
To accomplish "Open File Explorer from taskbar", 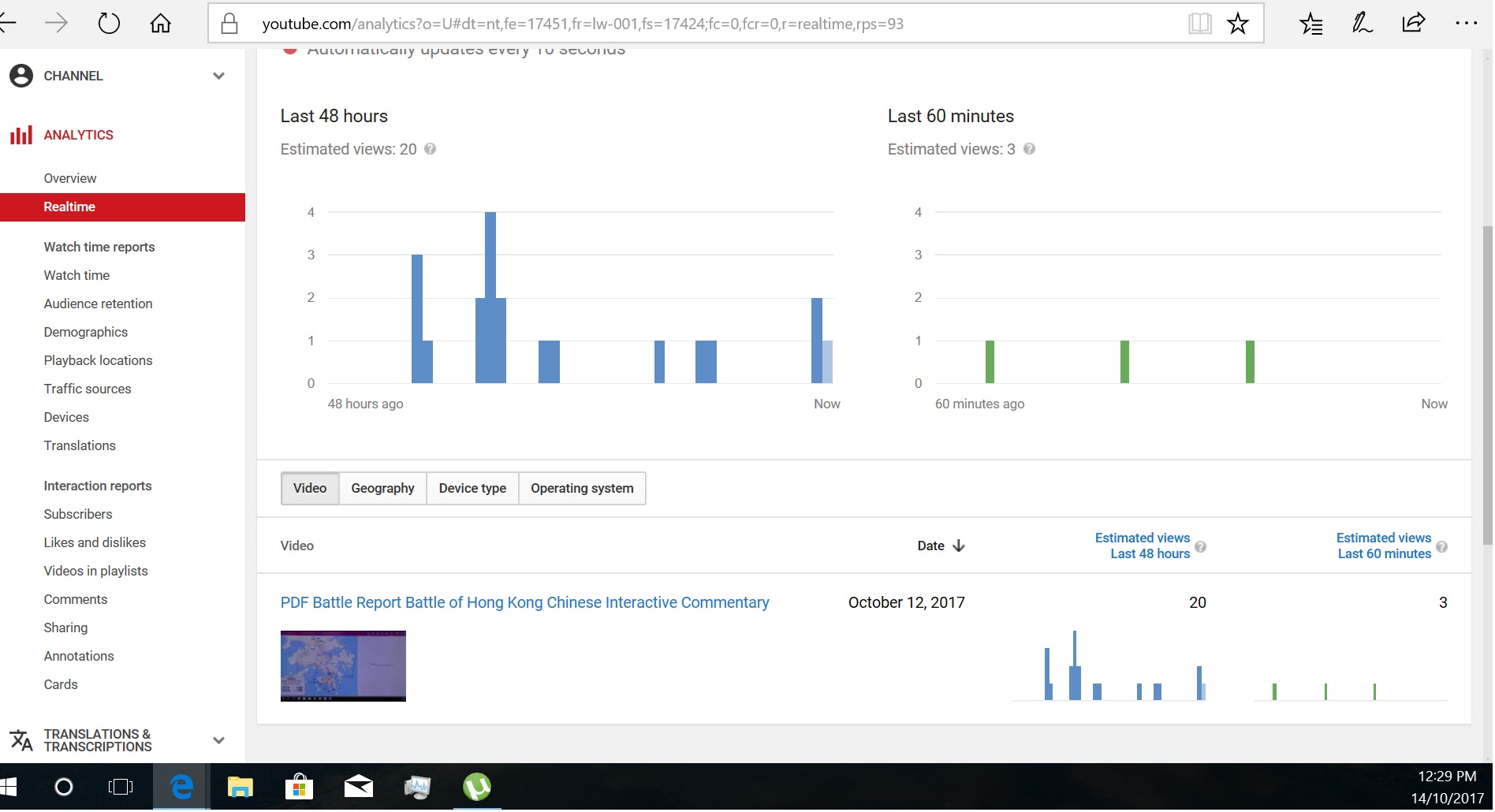I will (240, 787).
